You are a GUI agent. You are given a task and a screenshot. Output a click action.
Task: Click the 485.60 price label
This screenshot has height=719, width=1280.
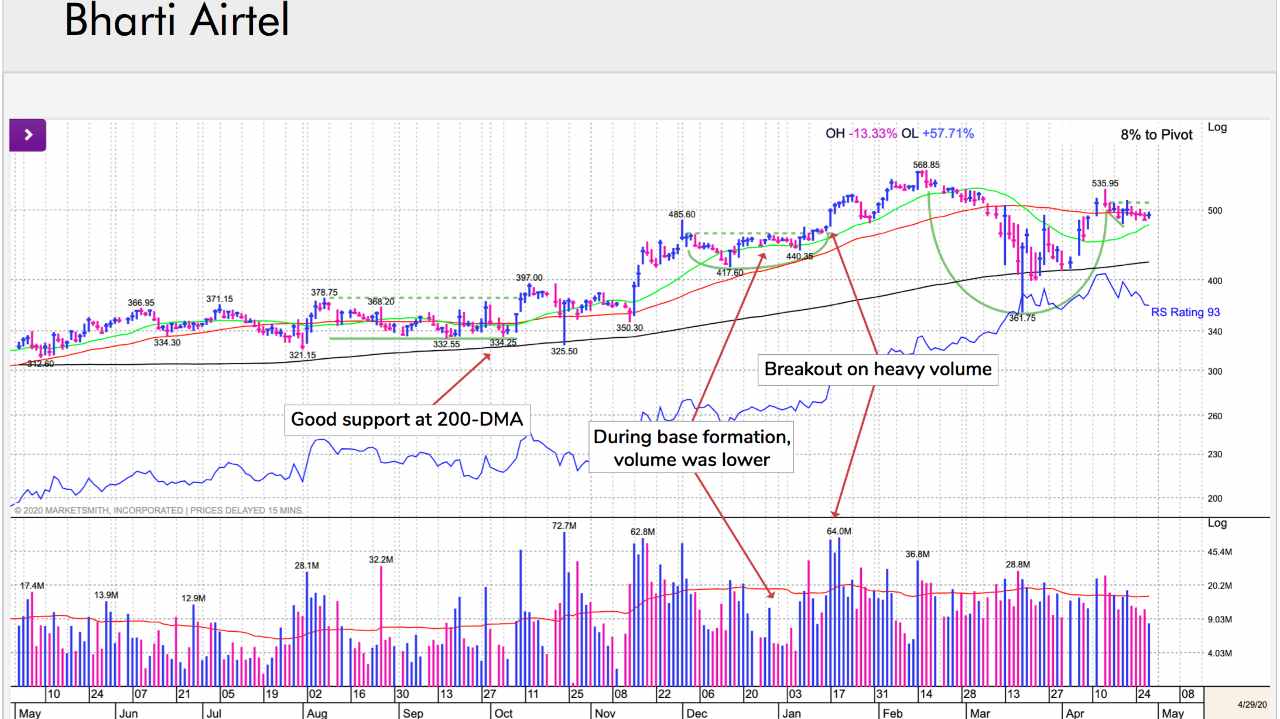click(682, 214)
